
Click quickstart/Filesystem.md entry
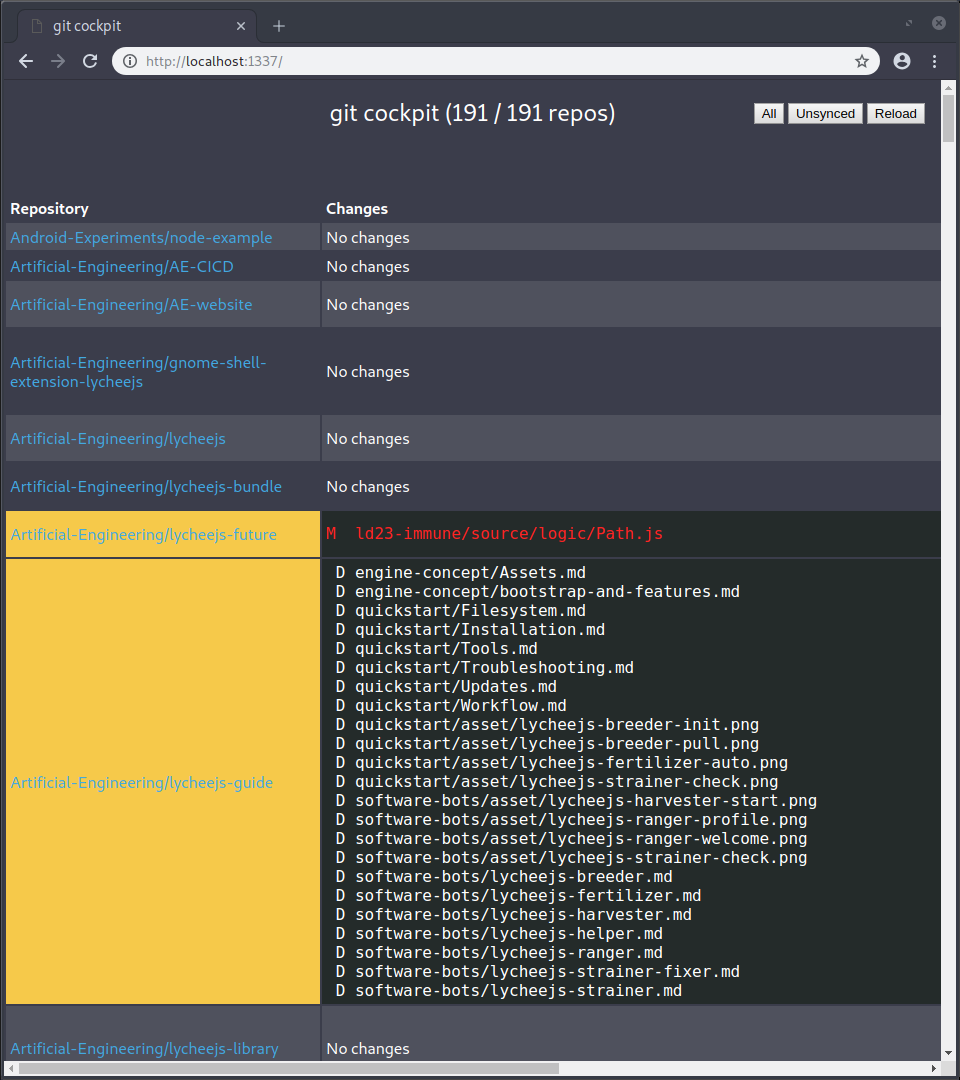pyautogui.click(x=470, y=611)
